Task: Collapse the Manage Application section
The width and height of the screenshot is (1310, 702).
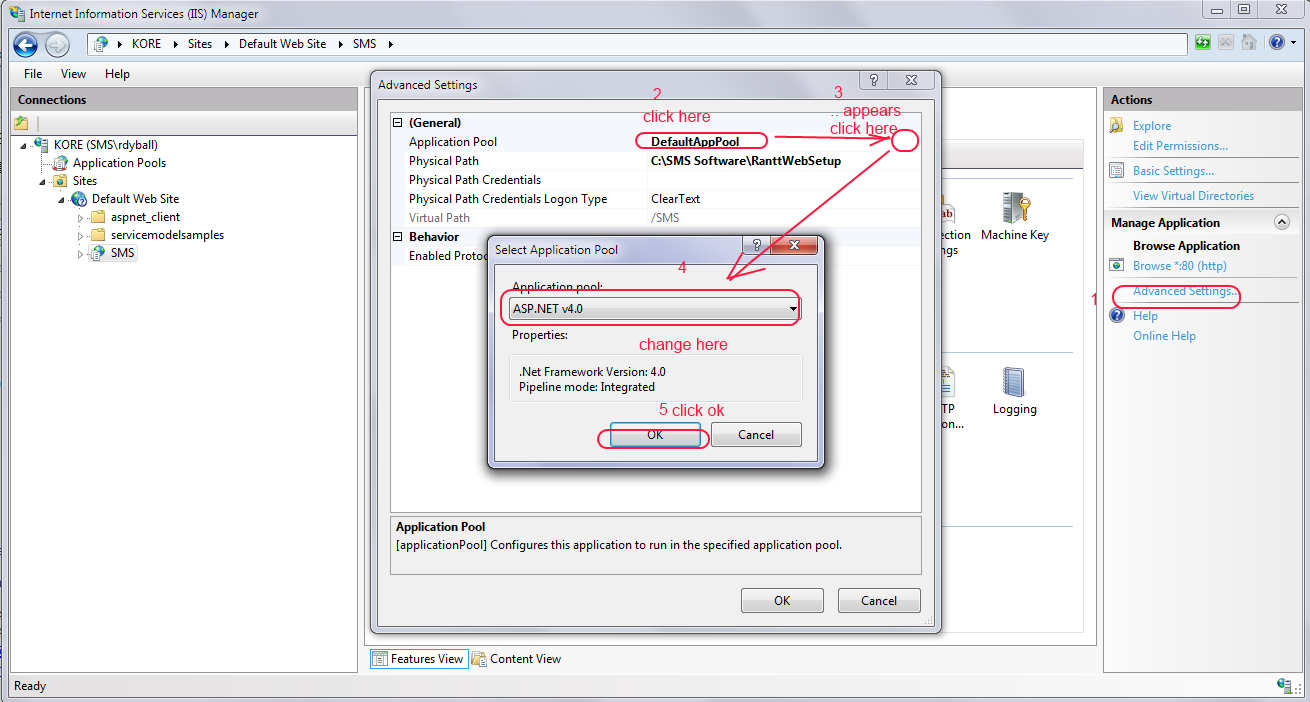Action: click(1281, 223)
